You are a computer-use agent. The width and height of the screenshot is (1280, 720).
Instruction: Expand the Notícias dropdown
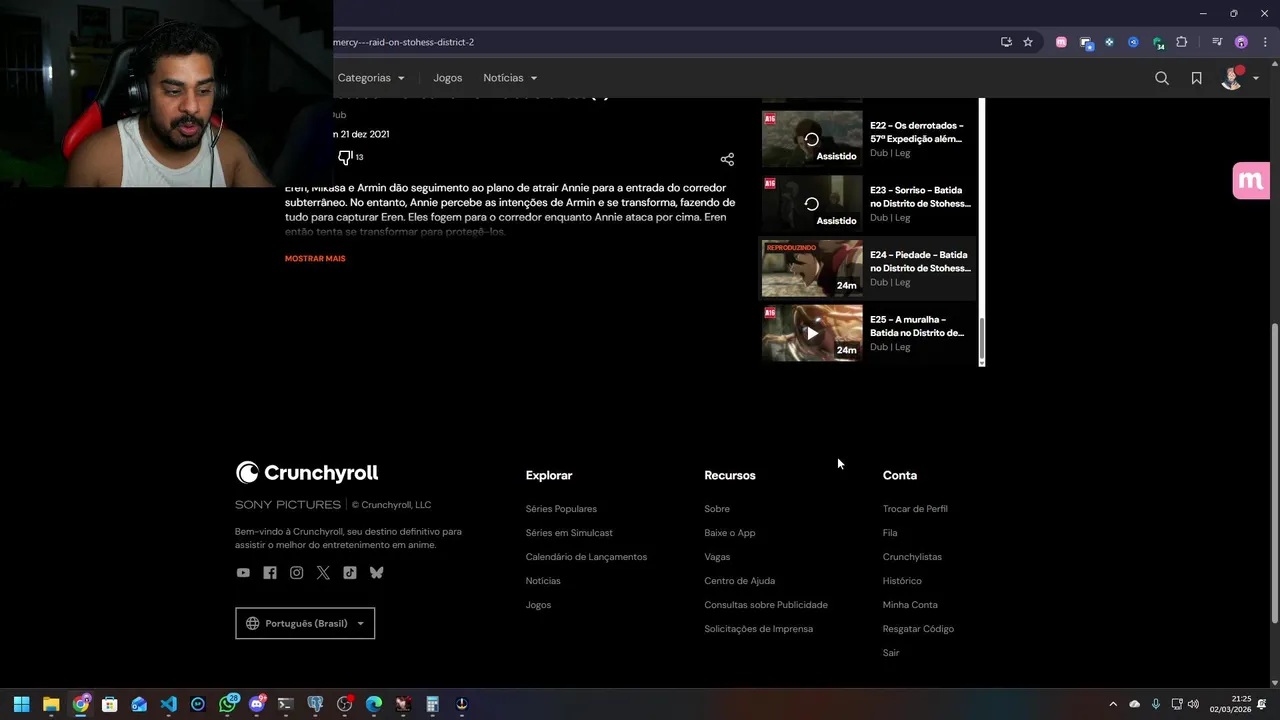point(510,78)
